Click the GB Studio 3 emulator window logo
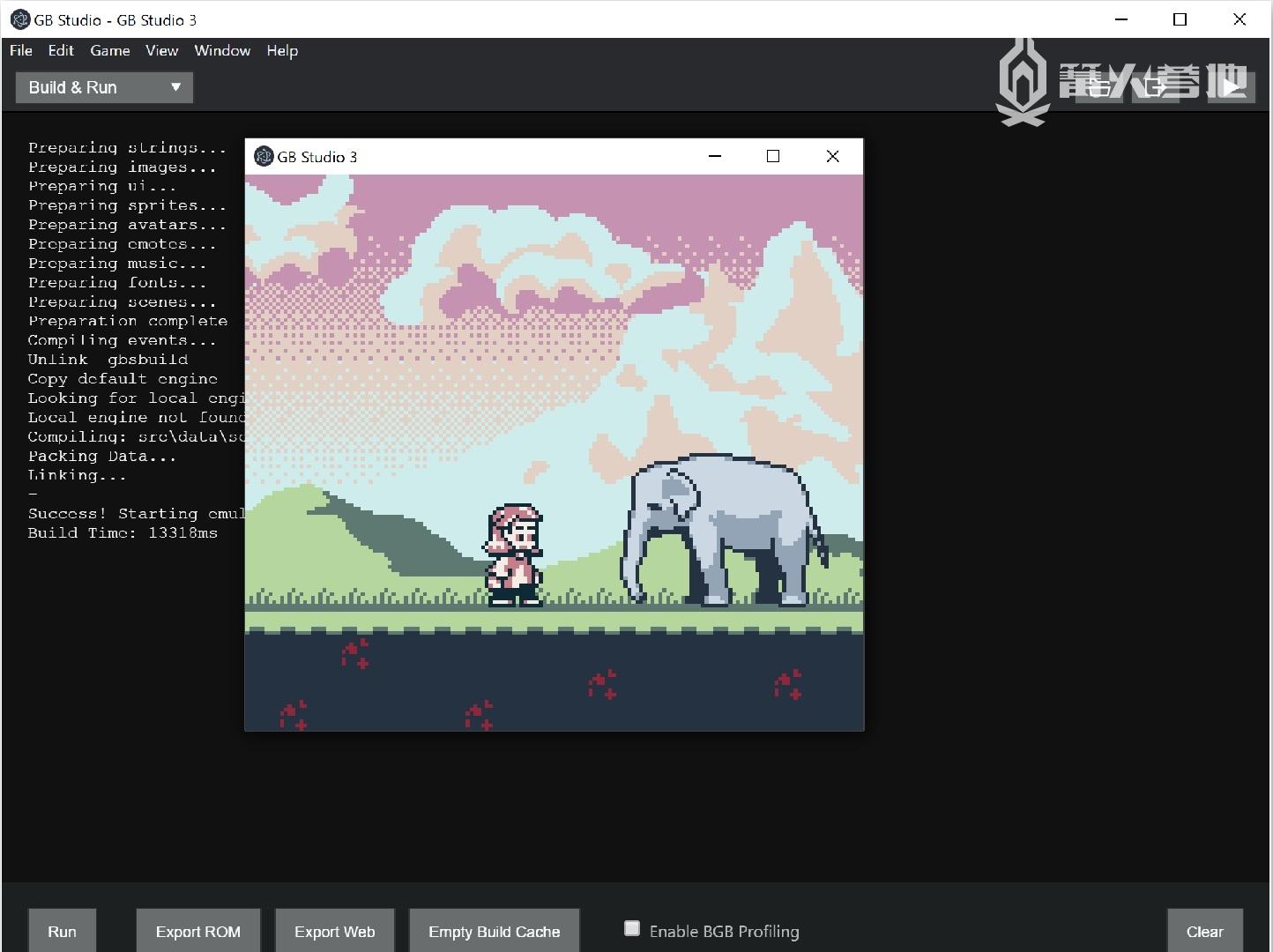Viewport: 1273px width, 952px height. click(x=264, y=157)
